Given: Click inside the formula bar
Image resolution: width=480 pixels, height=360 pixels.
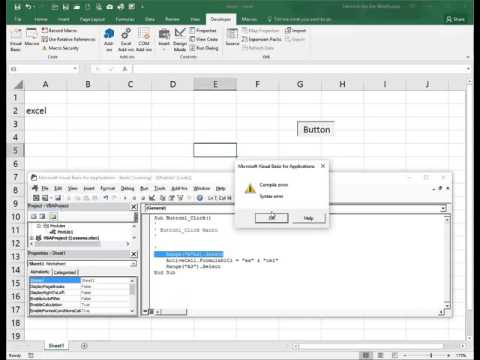Looking at the screenshot, I should [x=298, y=69].
